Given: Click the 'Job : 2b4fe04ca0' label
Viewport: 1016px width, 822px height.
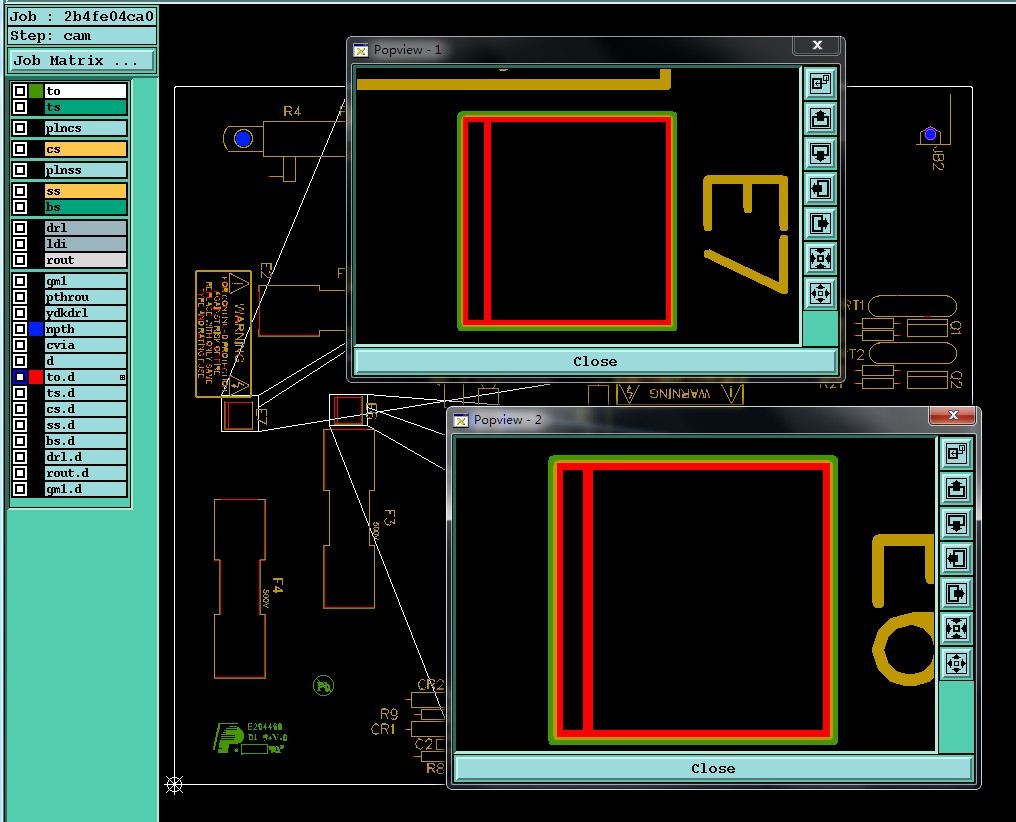Looking at the screenshot, I should (x=82, y=16).
